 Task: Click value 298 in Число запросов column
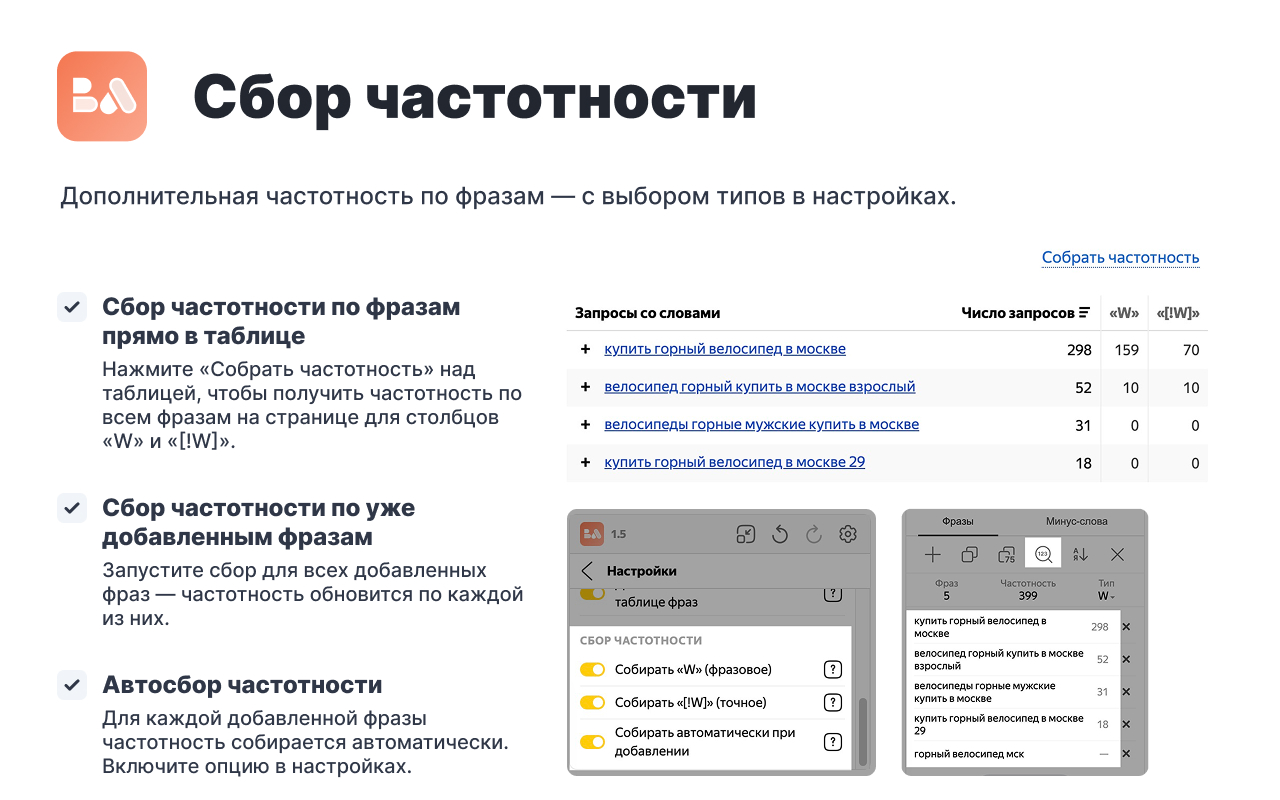1079,350
